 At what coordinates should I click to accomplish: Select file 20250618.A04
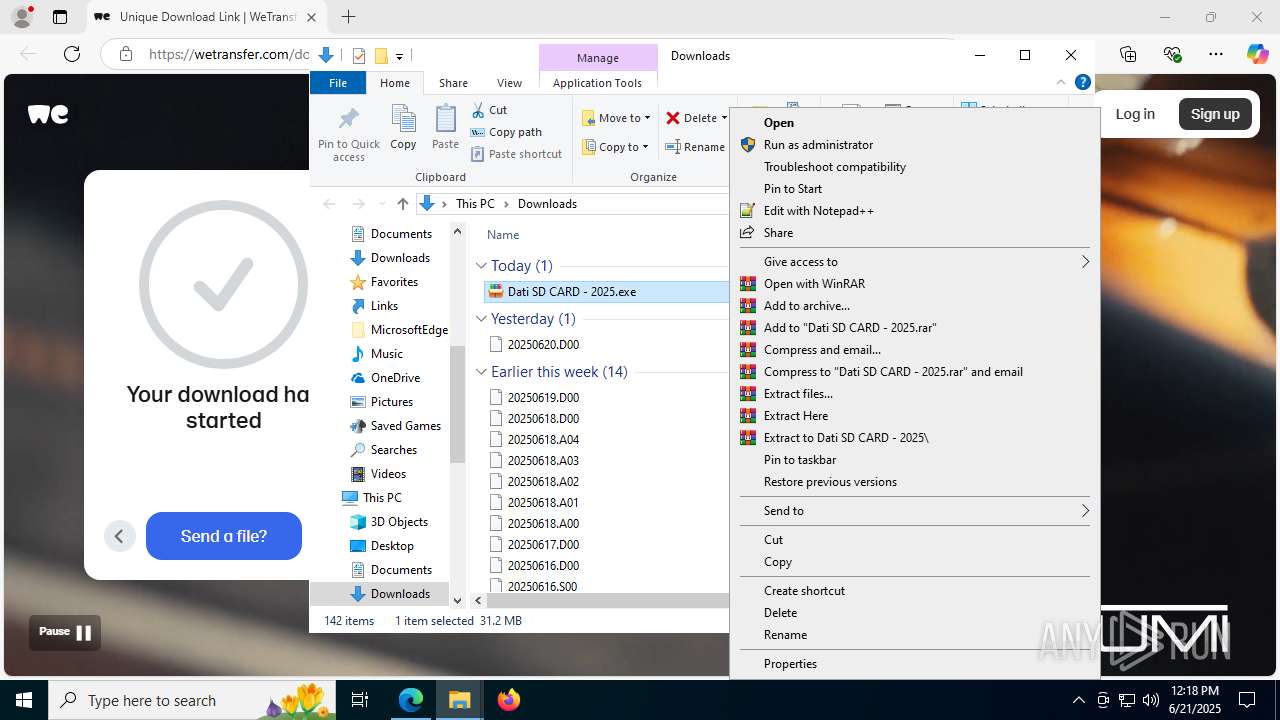543,440
